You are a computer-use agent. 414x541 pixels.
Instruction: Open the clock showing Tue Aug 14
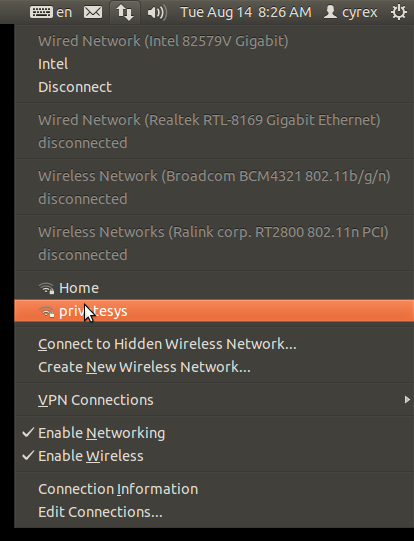pos(246,12)
